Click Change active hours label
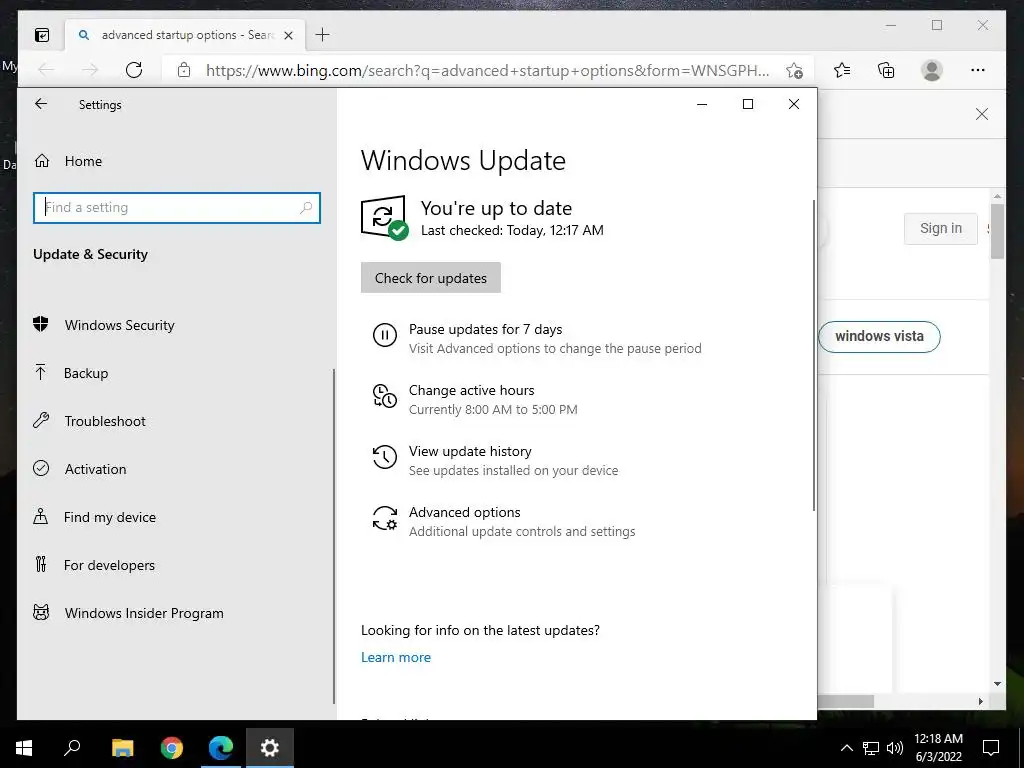Image resolution: width=1024 pixels, height=768 pixels. pos(472,390)
